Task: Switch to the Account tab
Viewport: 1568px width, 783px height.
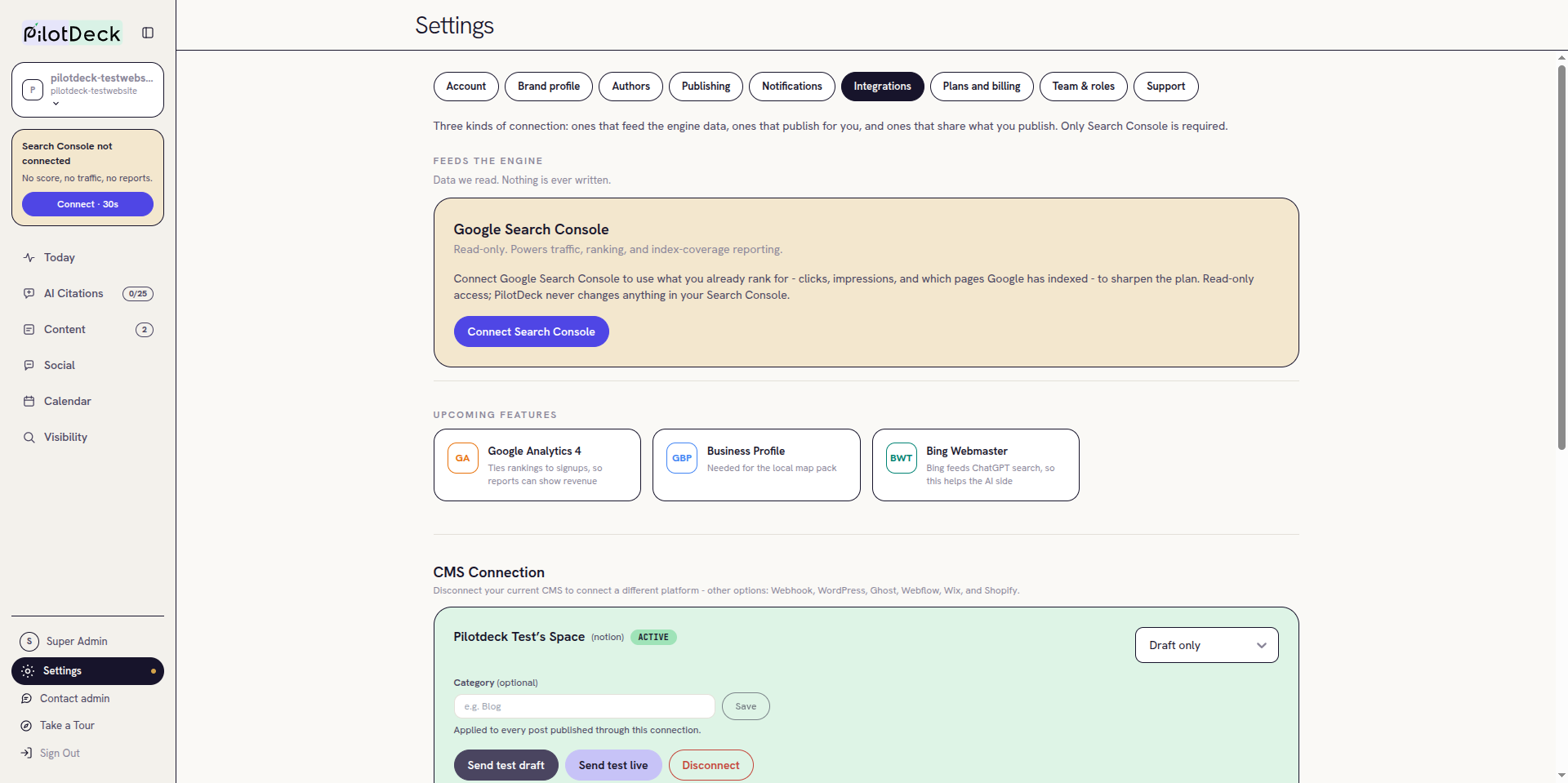Action: (465, 87)
